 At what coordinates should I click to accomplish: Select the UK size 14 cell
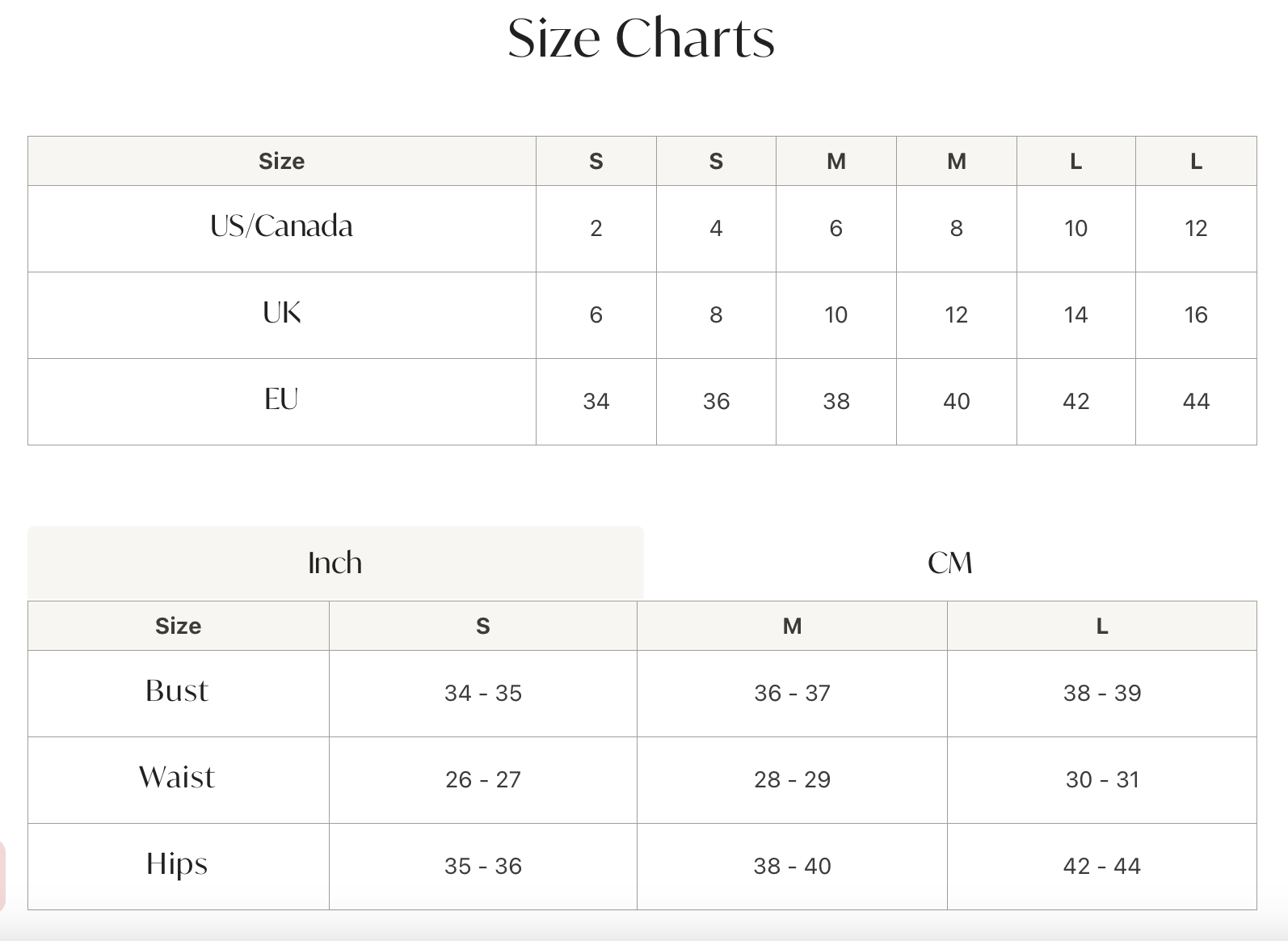click(1075, 315)
